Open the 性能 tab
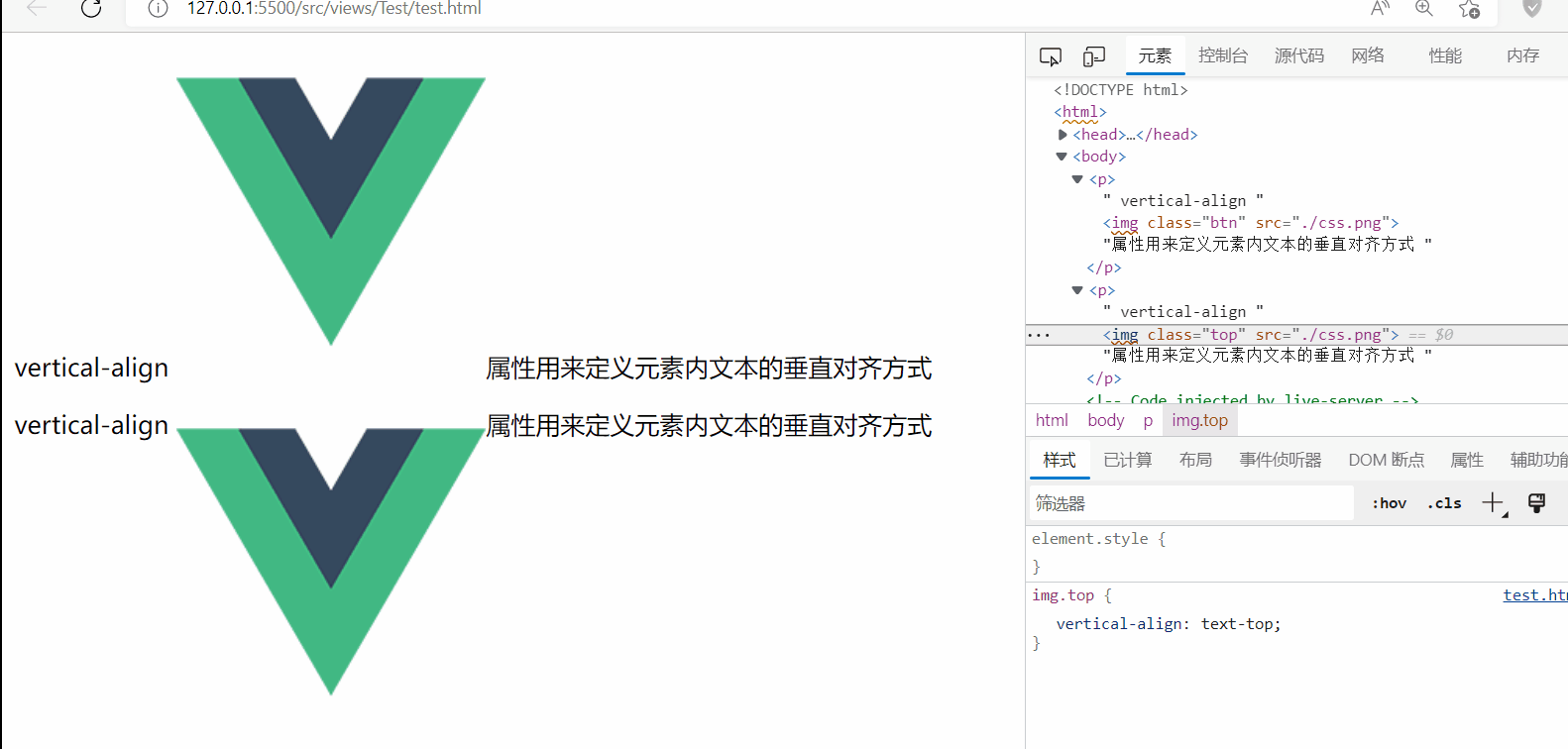This screenshot has width=1568, height=749. [1445, 56]
